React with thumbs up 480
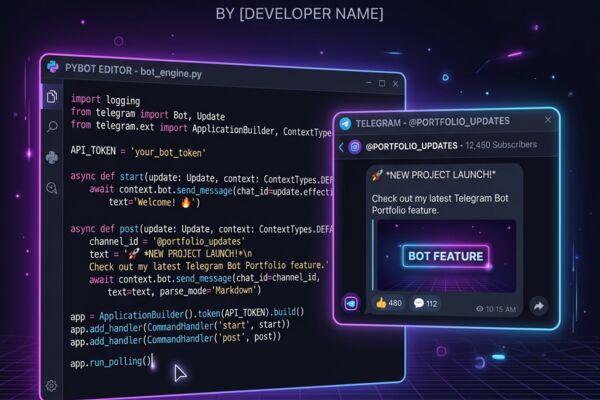The width and height of the screenshot is (600, 400). tap(389, 303)
